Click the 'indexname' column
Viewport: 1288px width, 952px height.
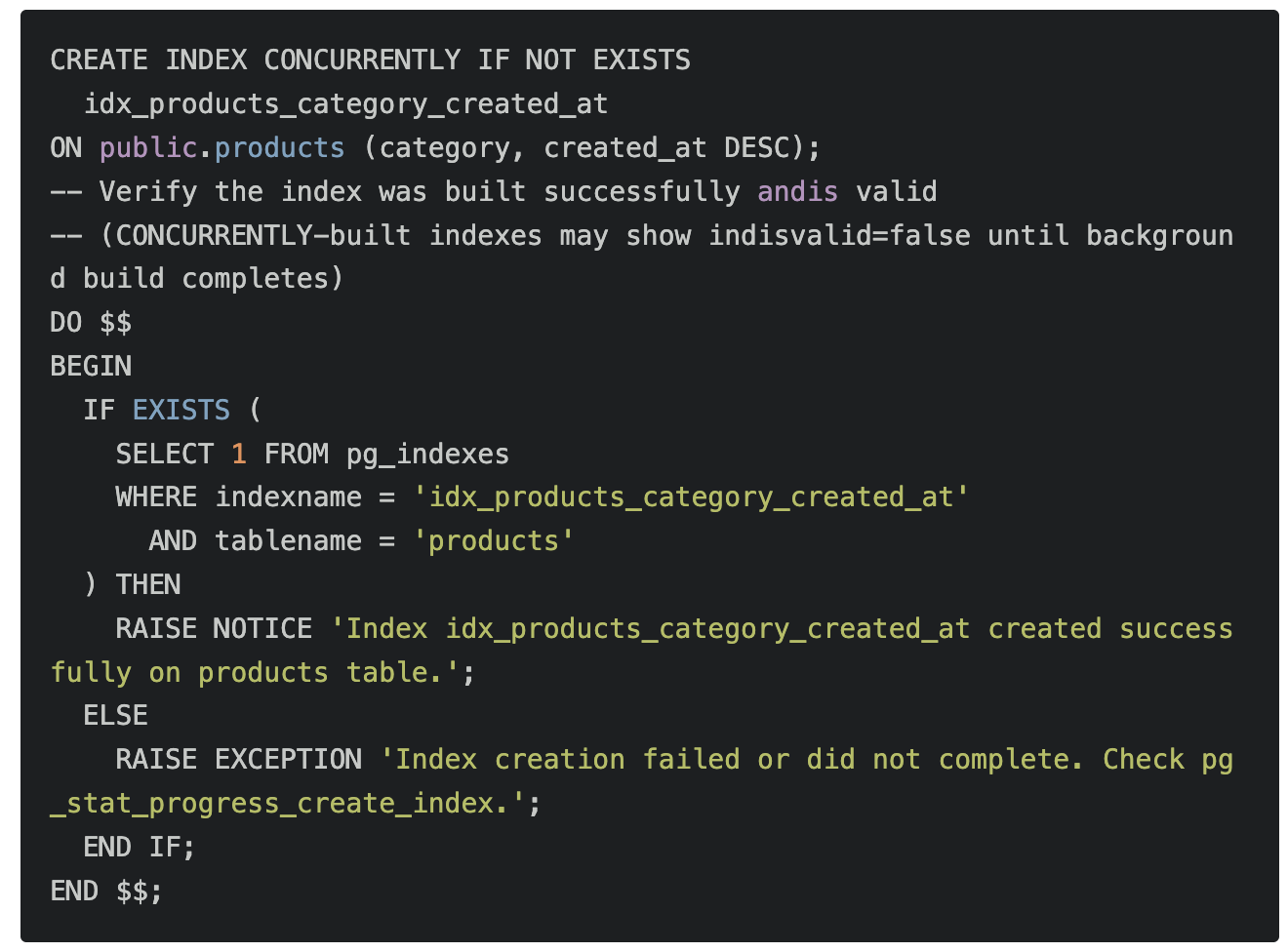pos(289,497)
